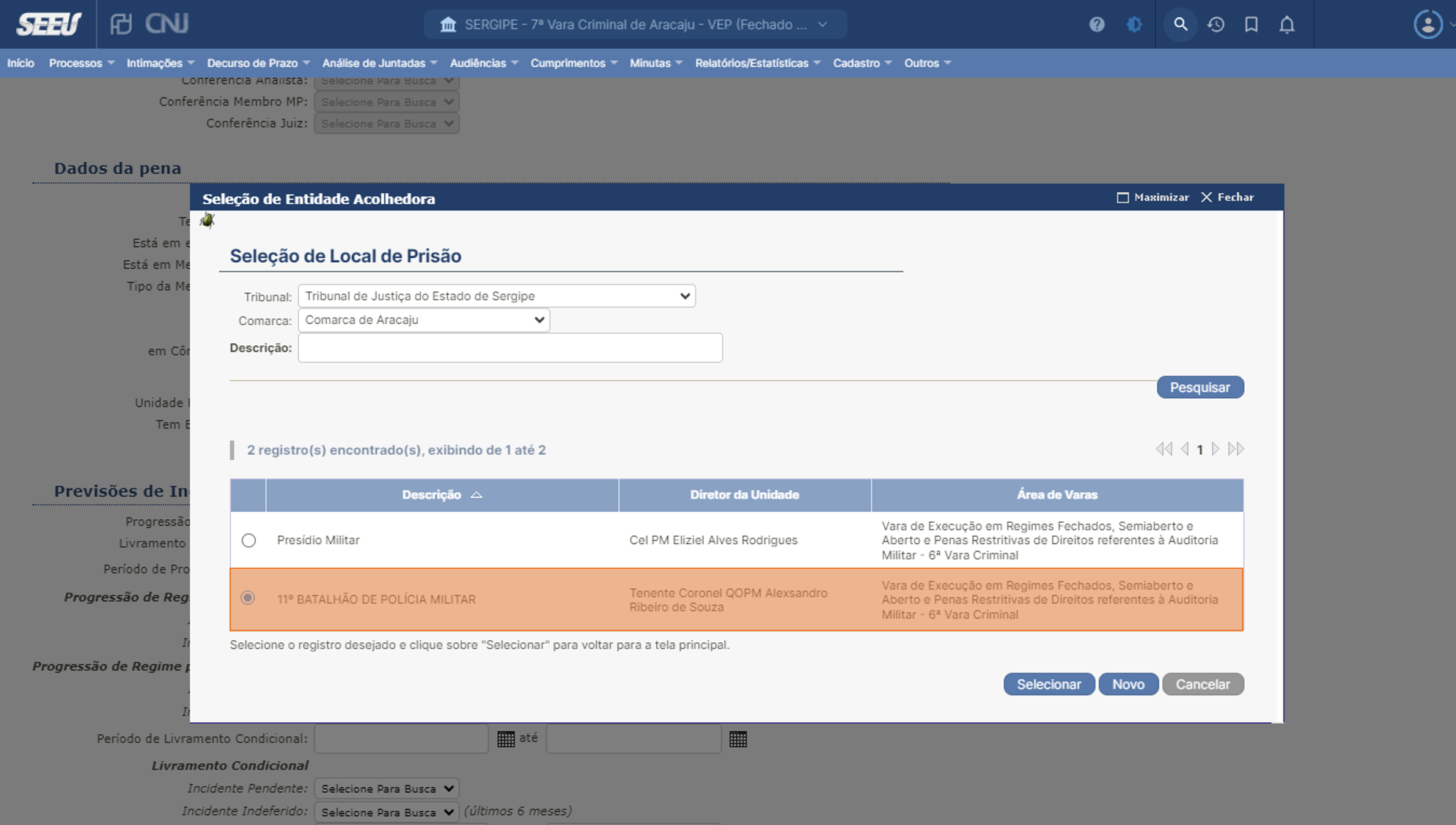Click the Diretor da Unidade column header
This screenshot has height=825, width=1456.
point(745,495)
